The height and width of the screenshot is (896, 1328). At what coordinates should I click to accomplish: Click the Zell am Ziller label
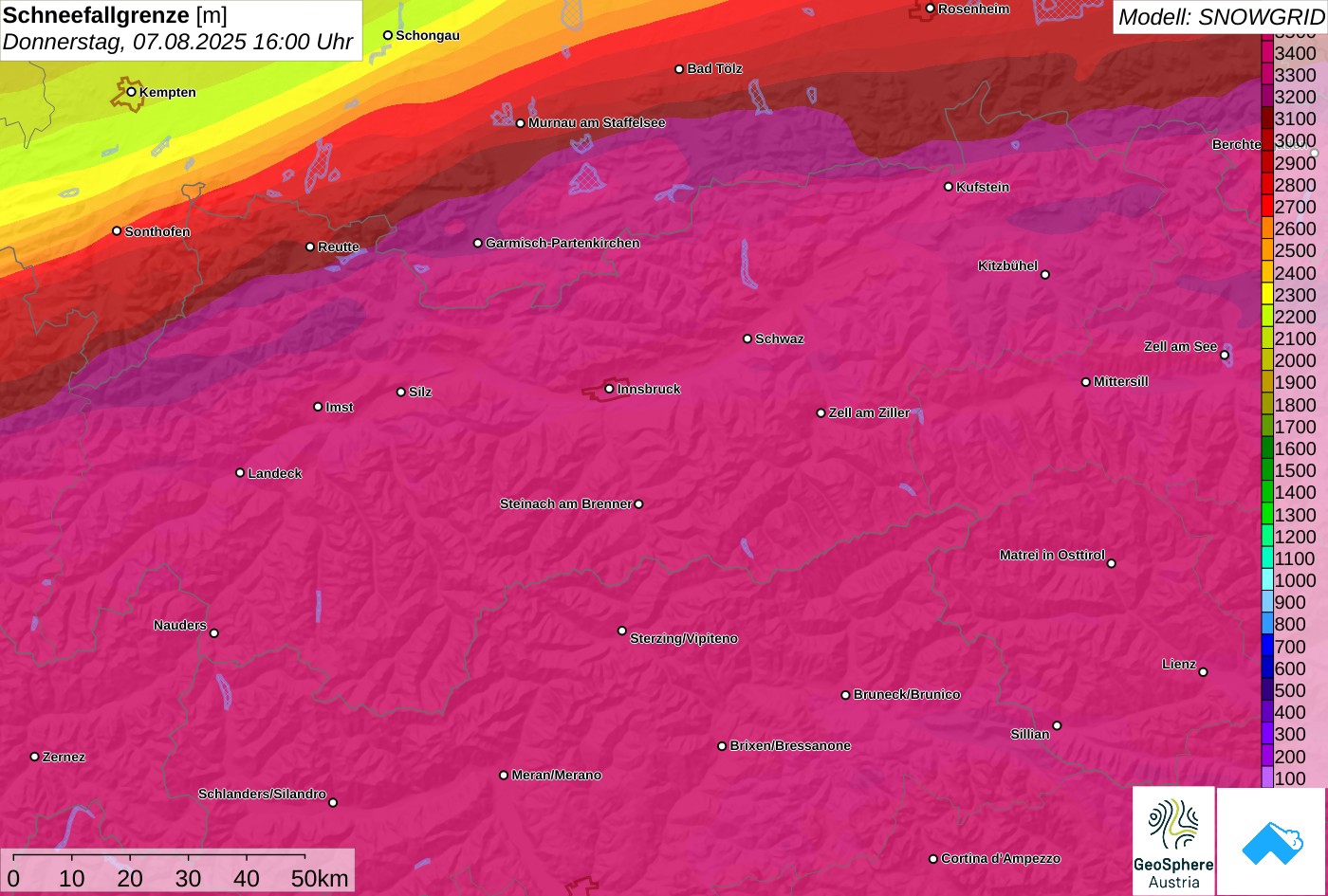coord(869,413)
